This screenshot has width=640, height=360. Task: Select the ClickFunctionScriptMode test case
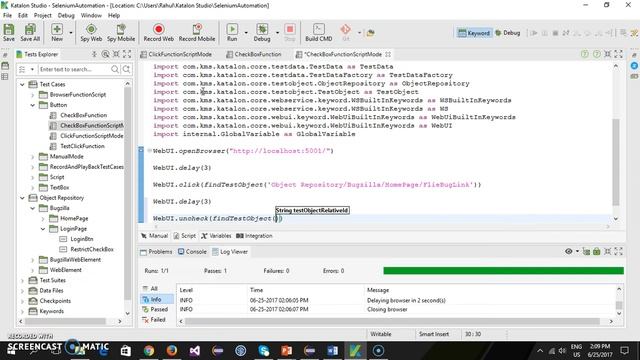point(91,136)
